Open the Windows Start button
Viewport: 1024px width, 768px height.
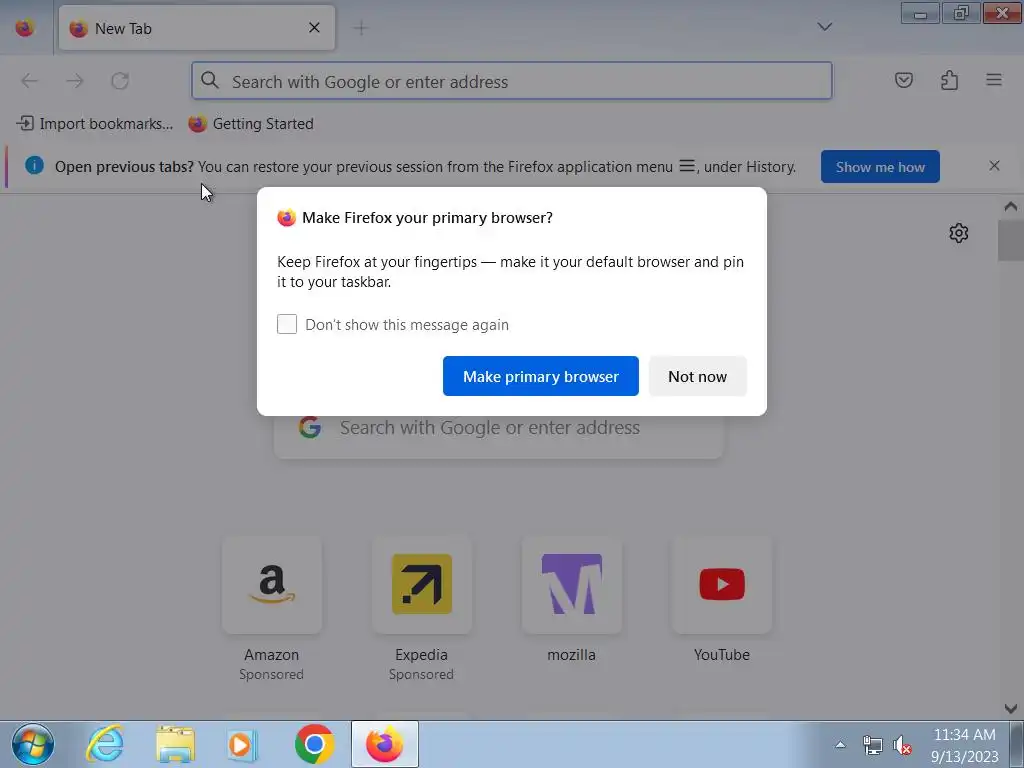[33, 744]
